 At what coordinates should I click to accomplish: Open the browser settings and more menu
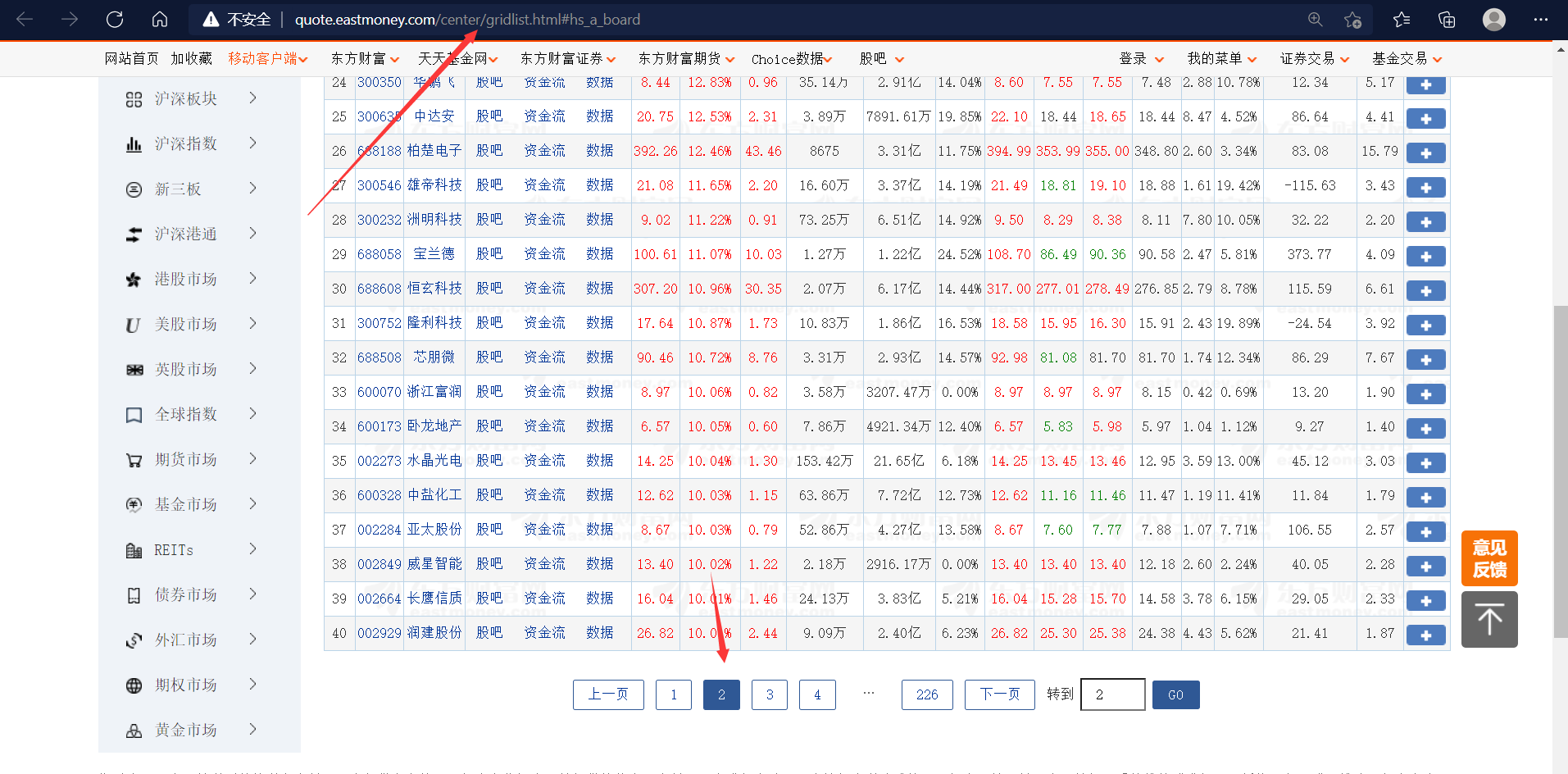[x=1541, y=19]
